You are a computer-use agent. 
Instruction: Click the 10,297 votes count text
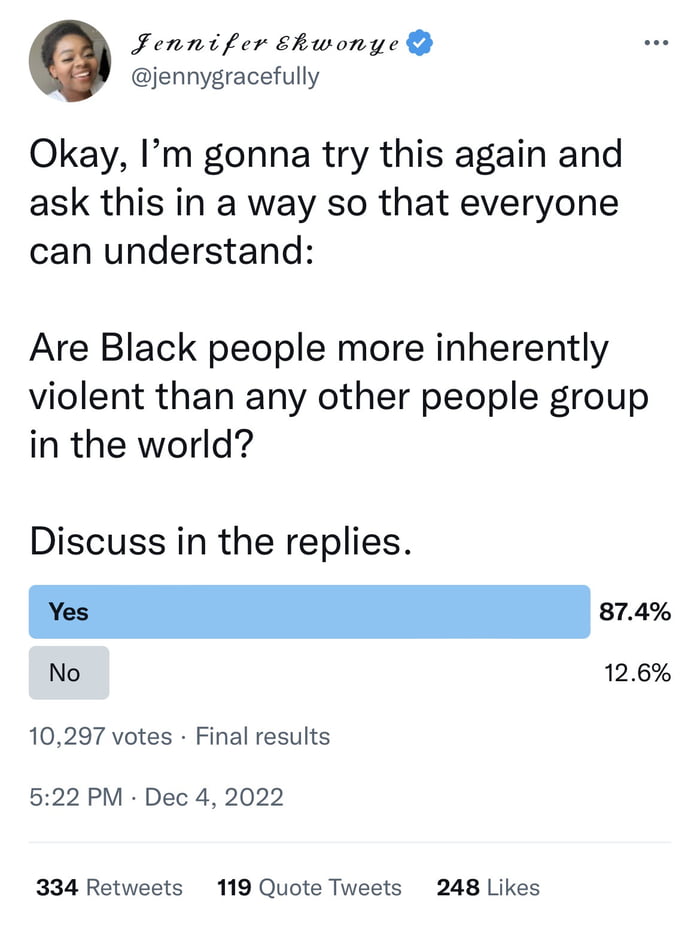[101, 737]
